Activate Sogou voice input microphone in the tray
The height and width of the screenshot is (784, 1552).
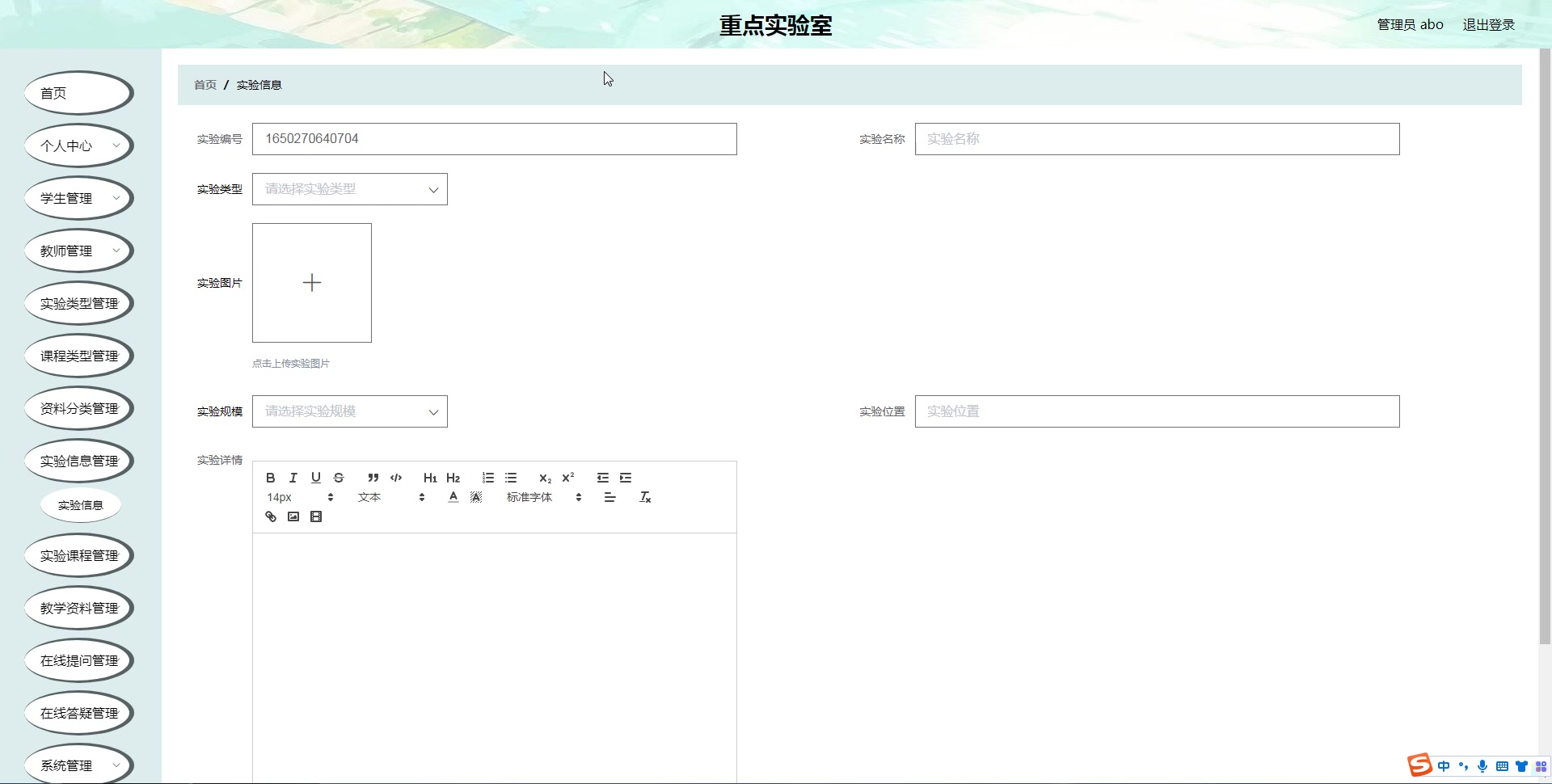(1482, 765)
